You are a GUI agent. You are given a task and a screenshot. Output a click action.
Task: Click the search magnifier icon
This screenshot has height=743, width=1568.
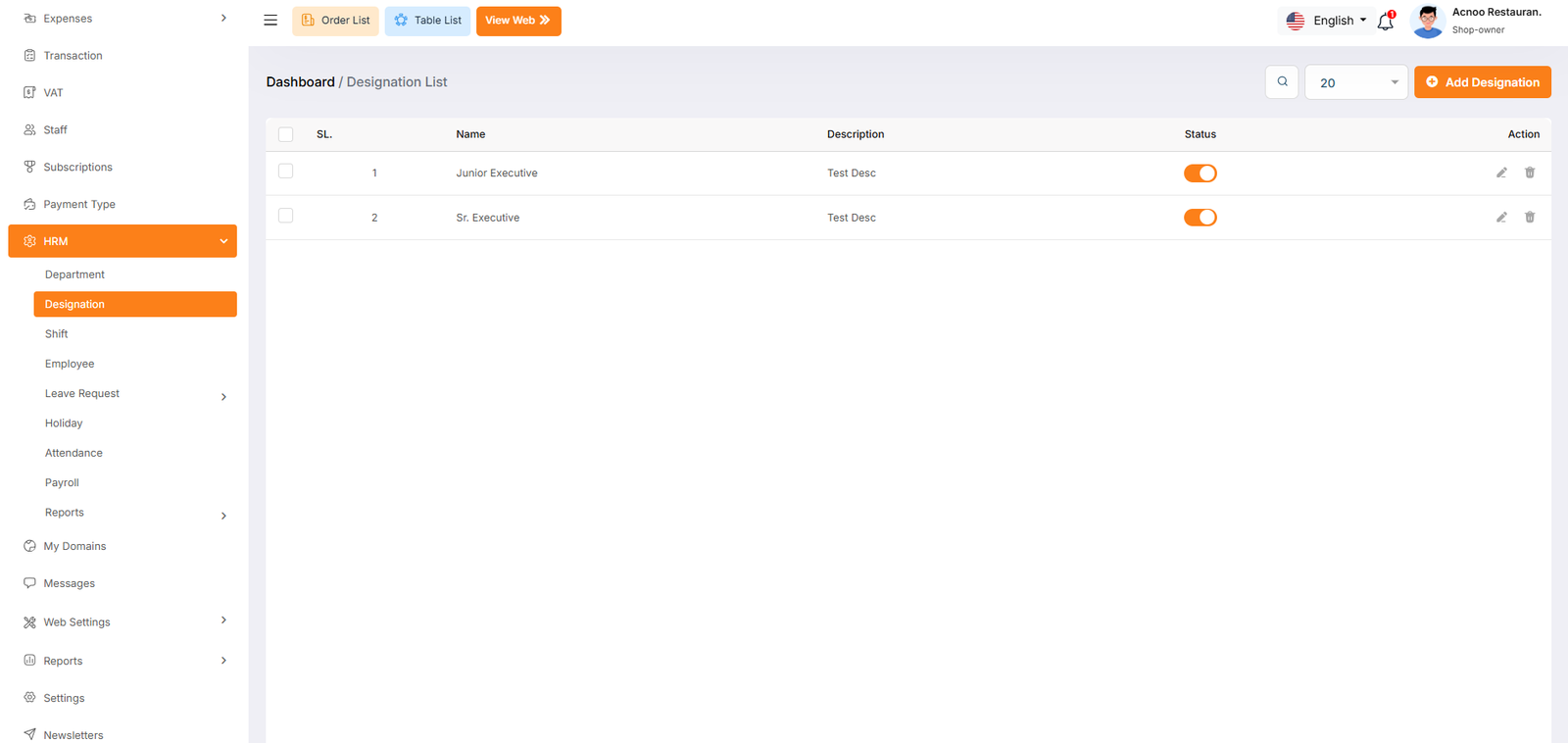1282,82
